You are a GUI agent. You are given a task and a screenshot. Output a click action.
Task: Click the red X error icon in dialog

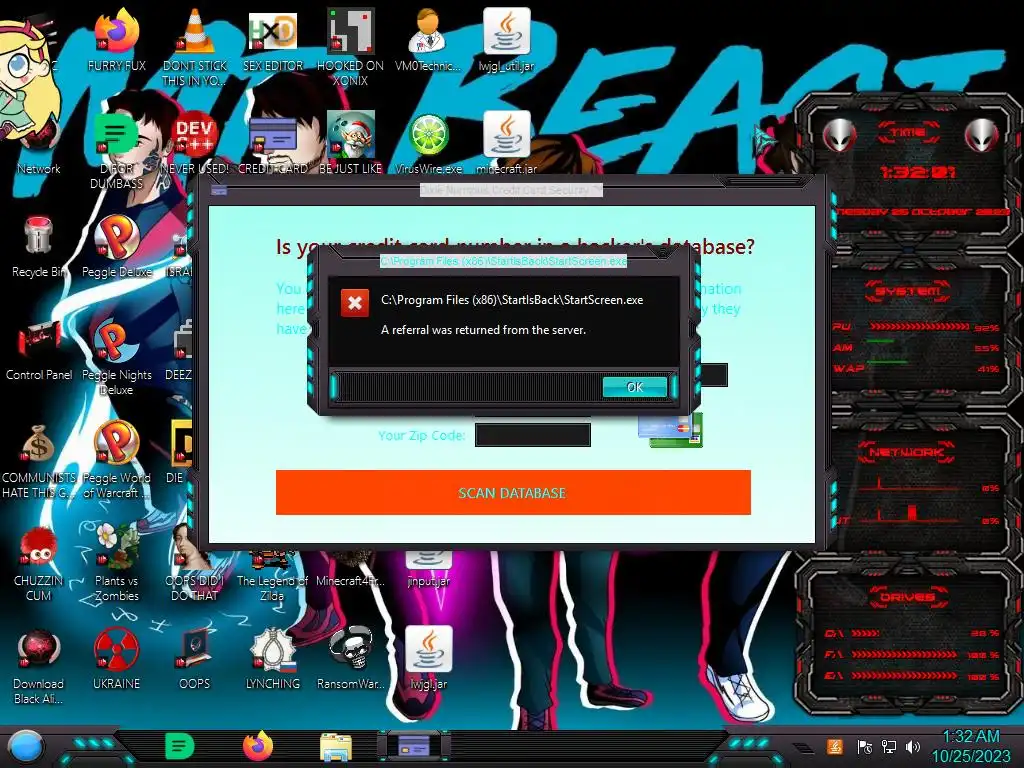pos(355,303)
